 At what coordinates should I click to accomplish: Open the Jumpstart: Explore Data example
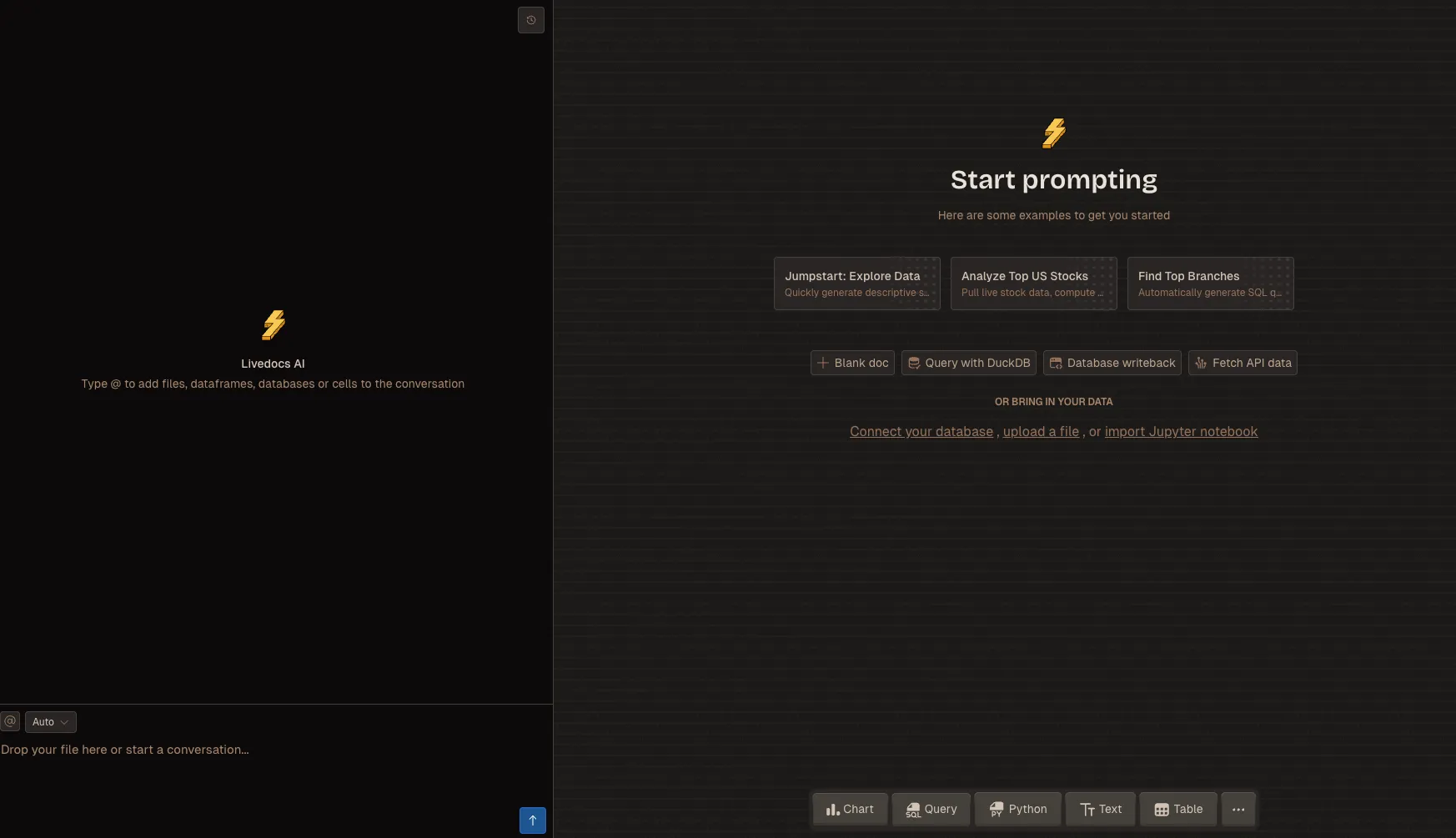click(x=856, y=284)
